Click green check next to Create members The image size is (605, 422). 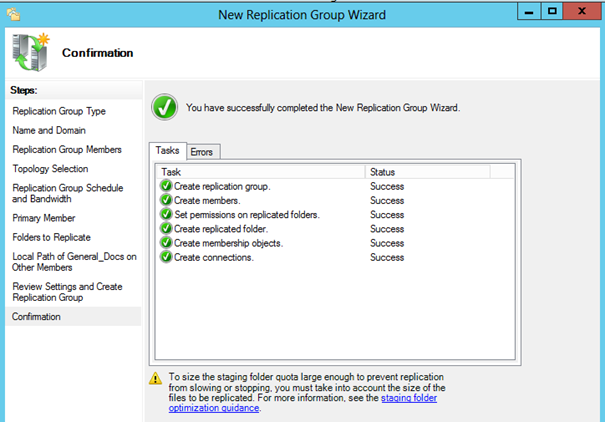(166, 200)
